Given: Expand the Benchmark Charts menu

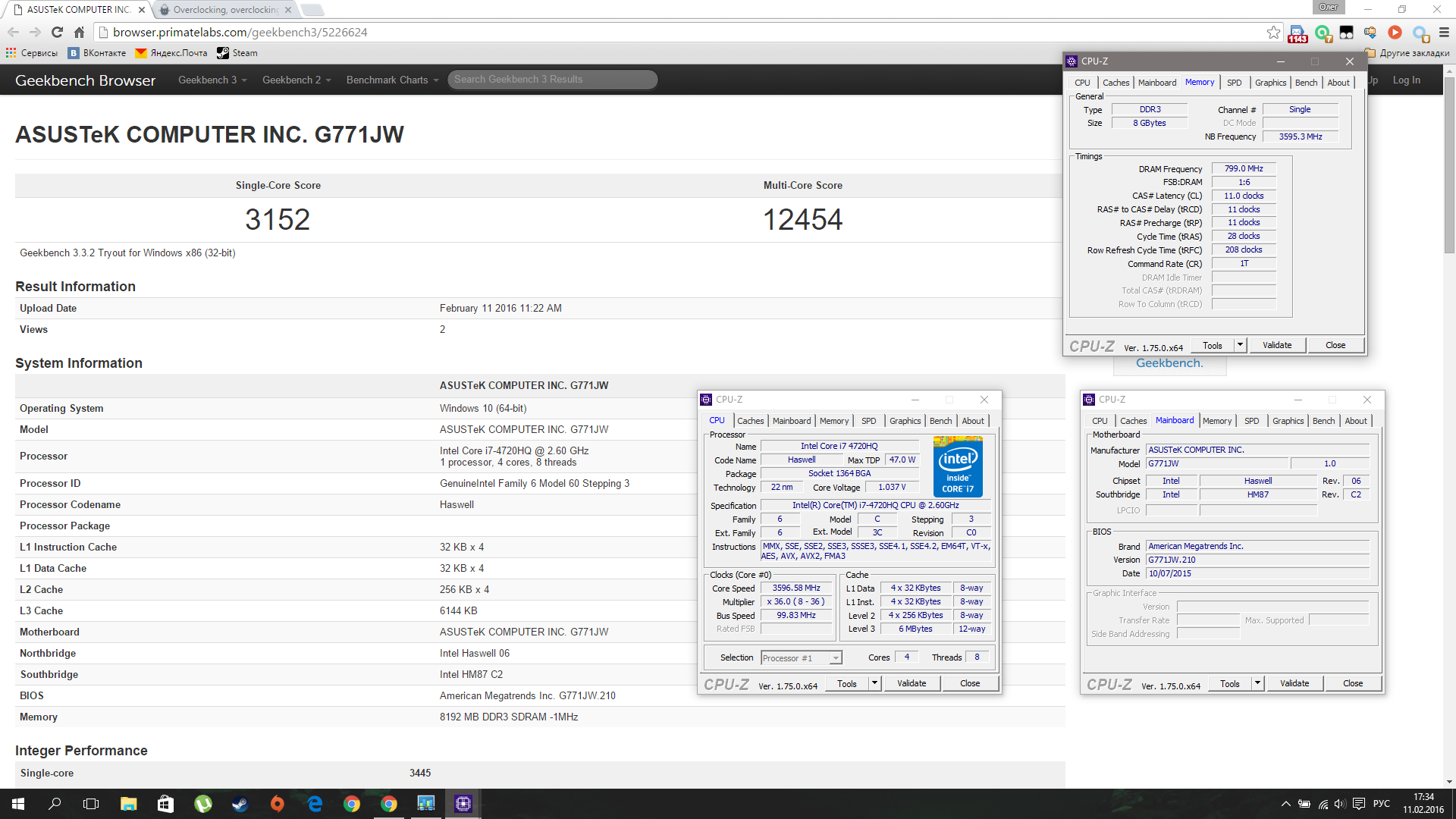Looking at the screenshot, I should (392, 80).
